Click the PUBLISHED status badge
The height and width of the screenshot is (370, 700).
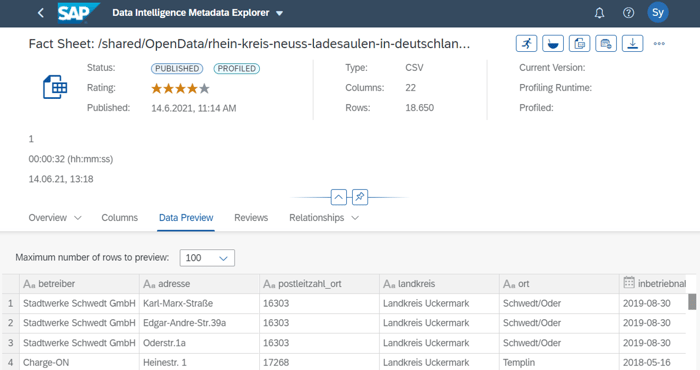pyautogui.click(x=177, y=68)
